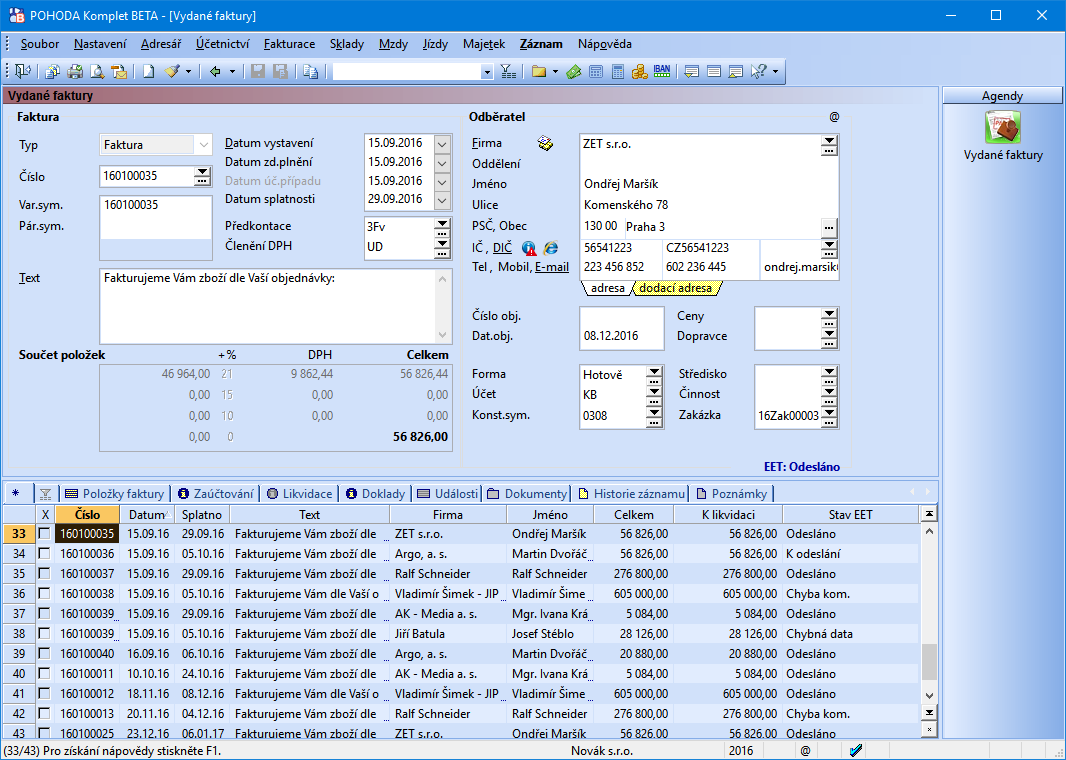Click the address book icon beside Firma

(545, 143)
